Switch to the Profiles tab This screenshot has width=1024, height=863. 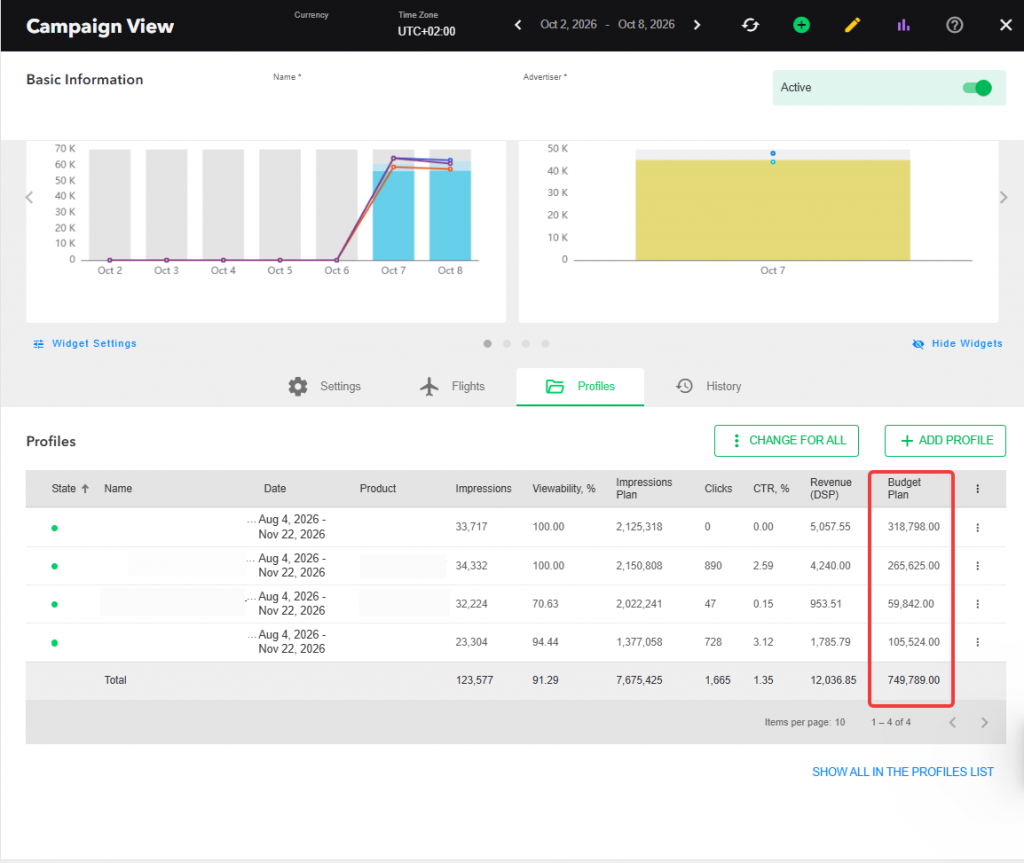point(580,387)
